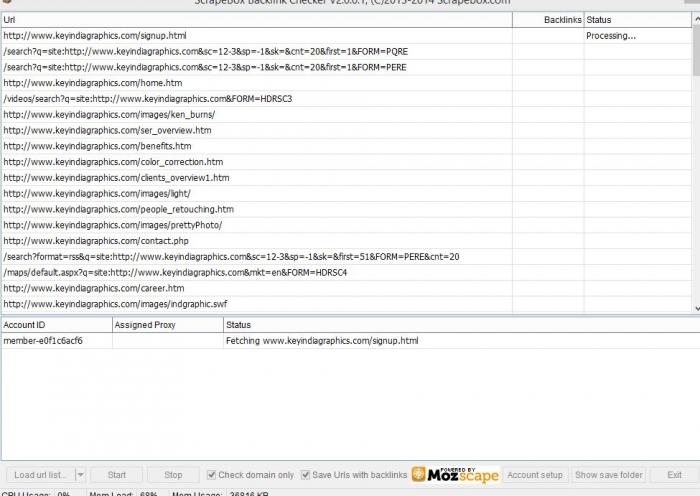The width and height of the screenshot is (700, 496).
Task: Click the Load url list button
Action: (x=40, y=475)
